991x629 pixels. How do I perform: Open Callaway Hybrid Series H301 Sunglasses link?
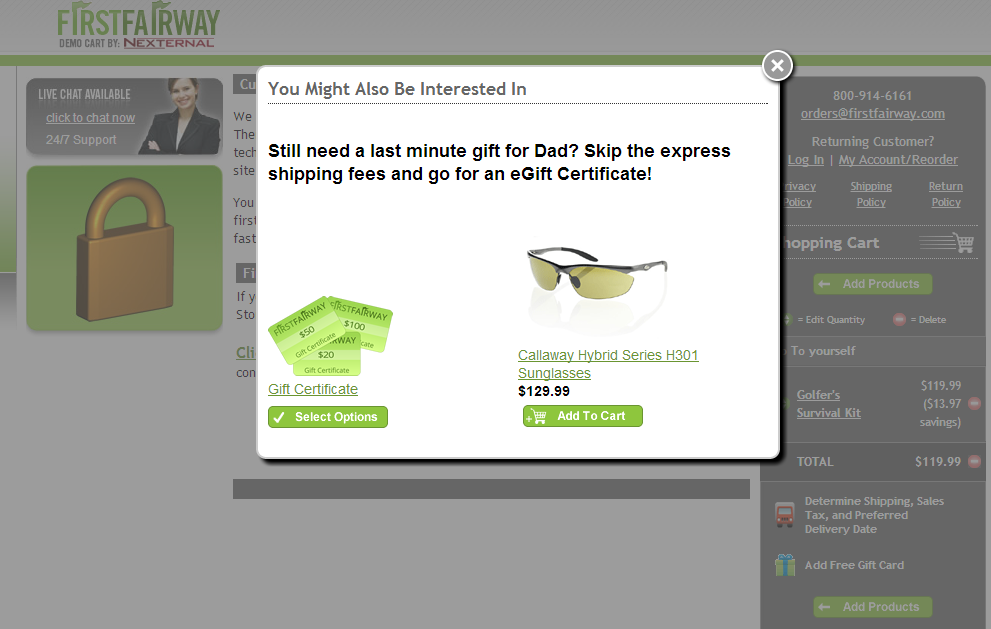(608, 364)
